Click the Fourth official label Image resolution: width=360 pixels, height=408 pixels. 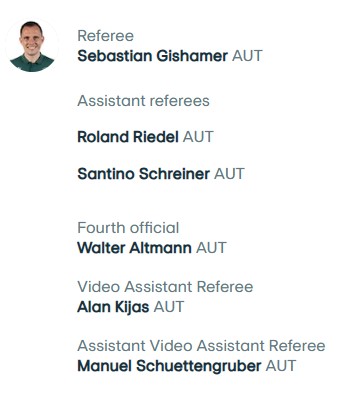[x=128, y=228]
